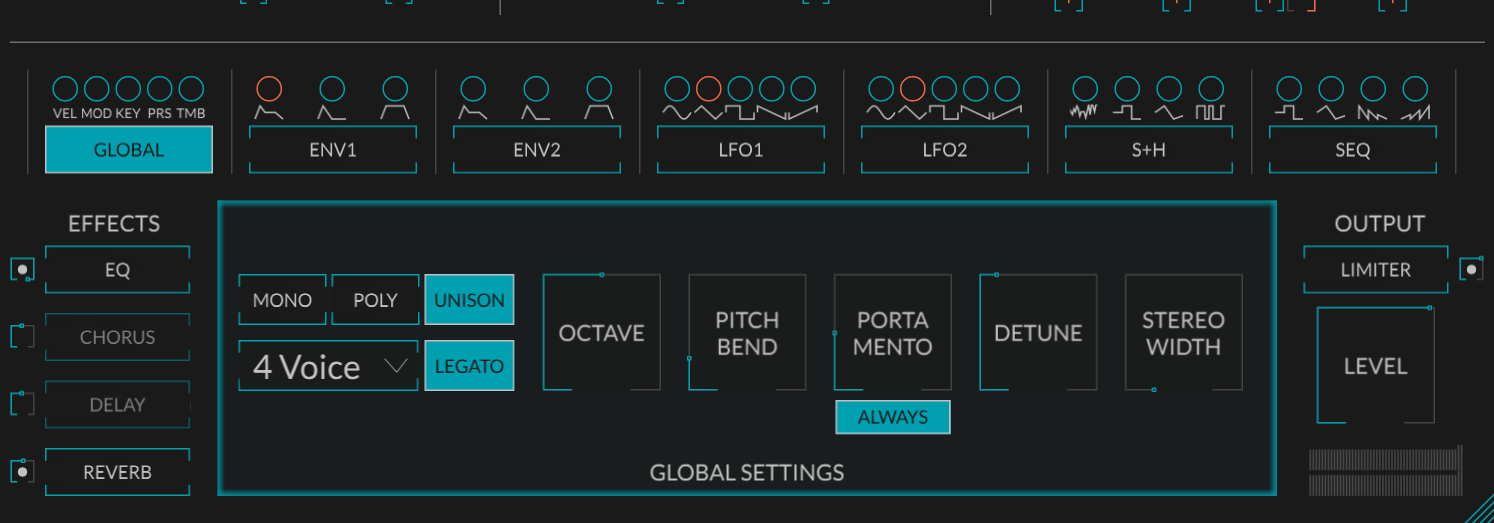The width and height of the screenshot is (1494, 523).
Task: Click the ALWAYS portamento mode button
Action: click(893, 417)
